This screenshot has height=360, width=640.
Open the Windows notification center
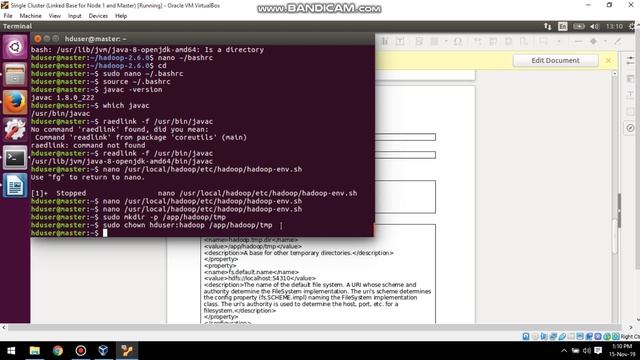click(x=598, y=351)
